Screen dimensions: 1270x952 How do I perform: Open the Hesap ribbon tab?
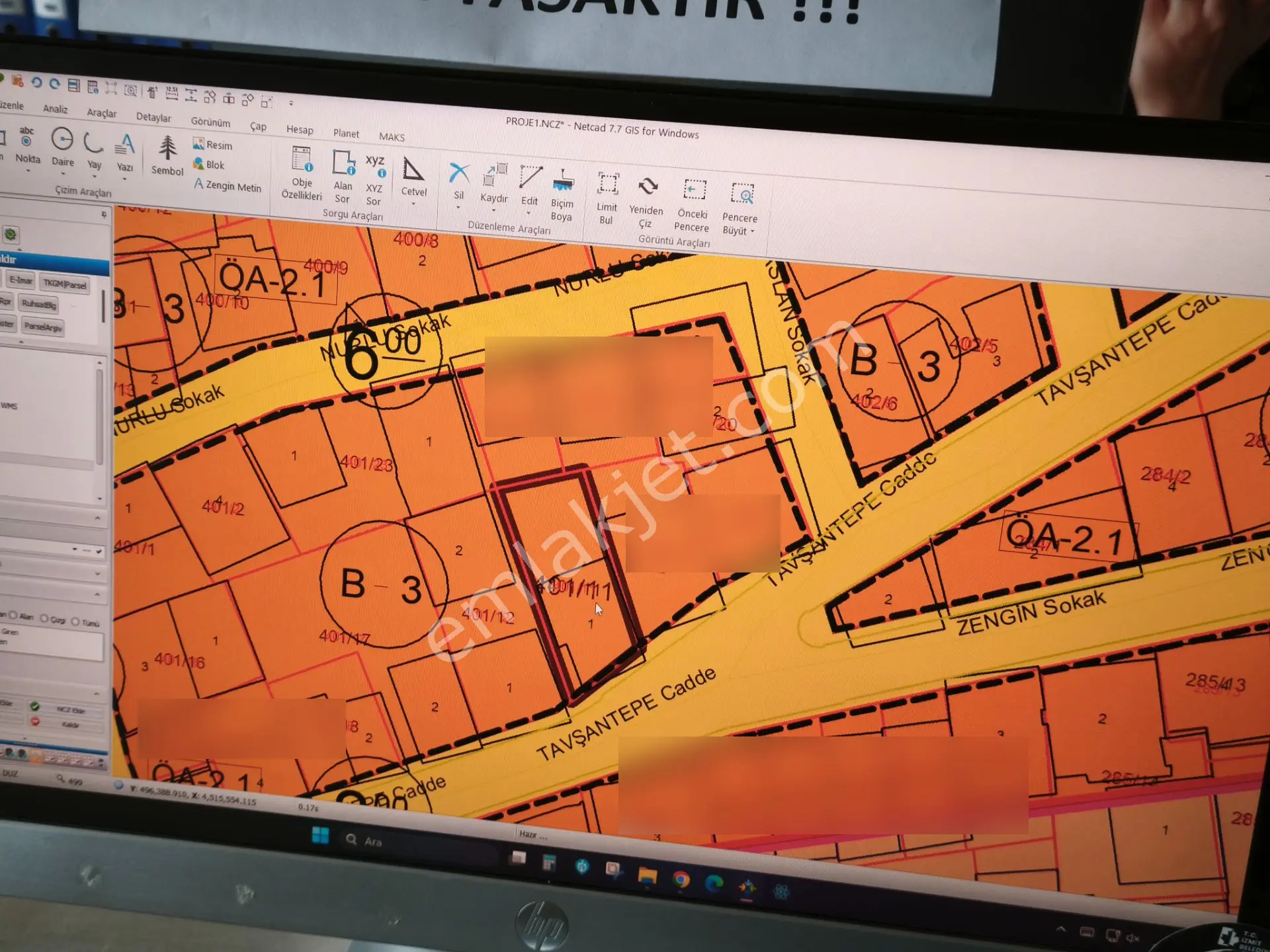coord(300,130)
